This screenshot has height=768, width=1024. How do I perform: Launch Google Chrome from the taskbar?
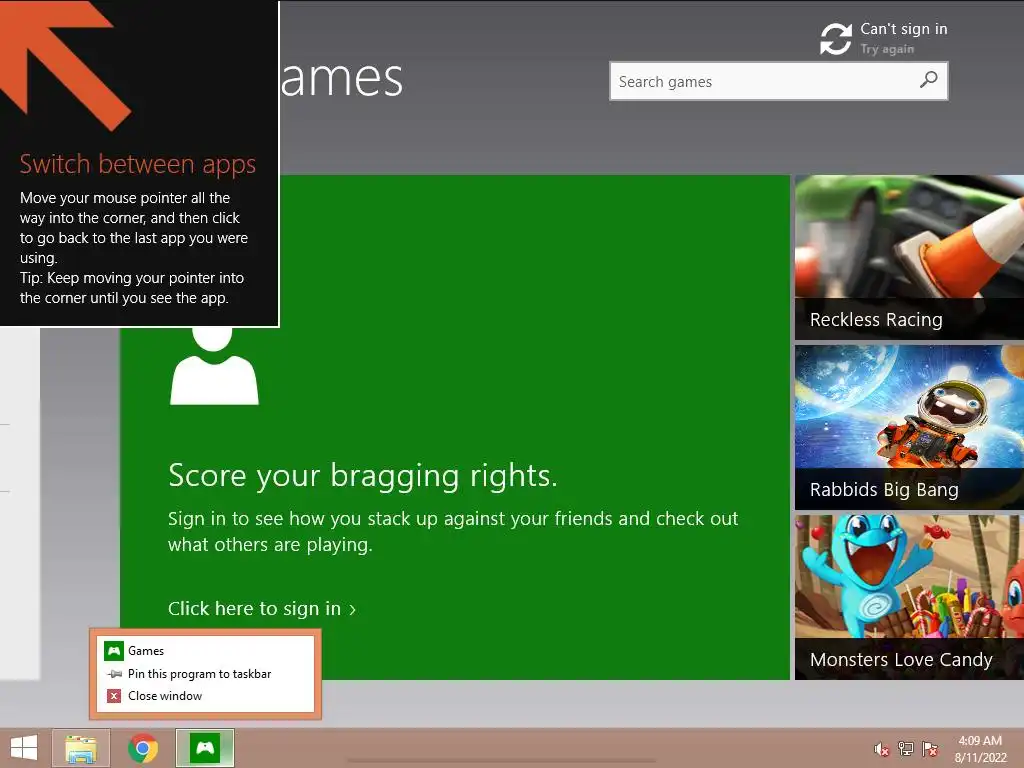[x=143, y=748]
